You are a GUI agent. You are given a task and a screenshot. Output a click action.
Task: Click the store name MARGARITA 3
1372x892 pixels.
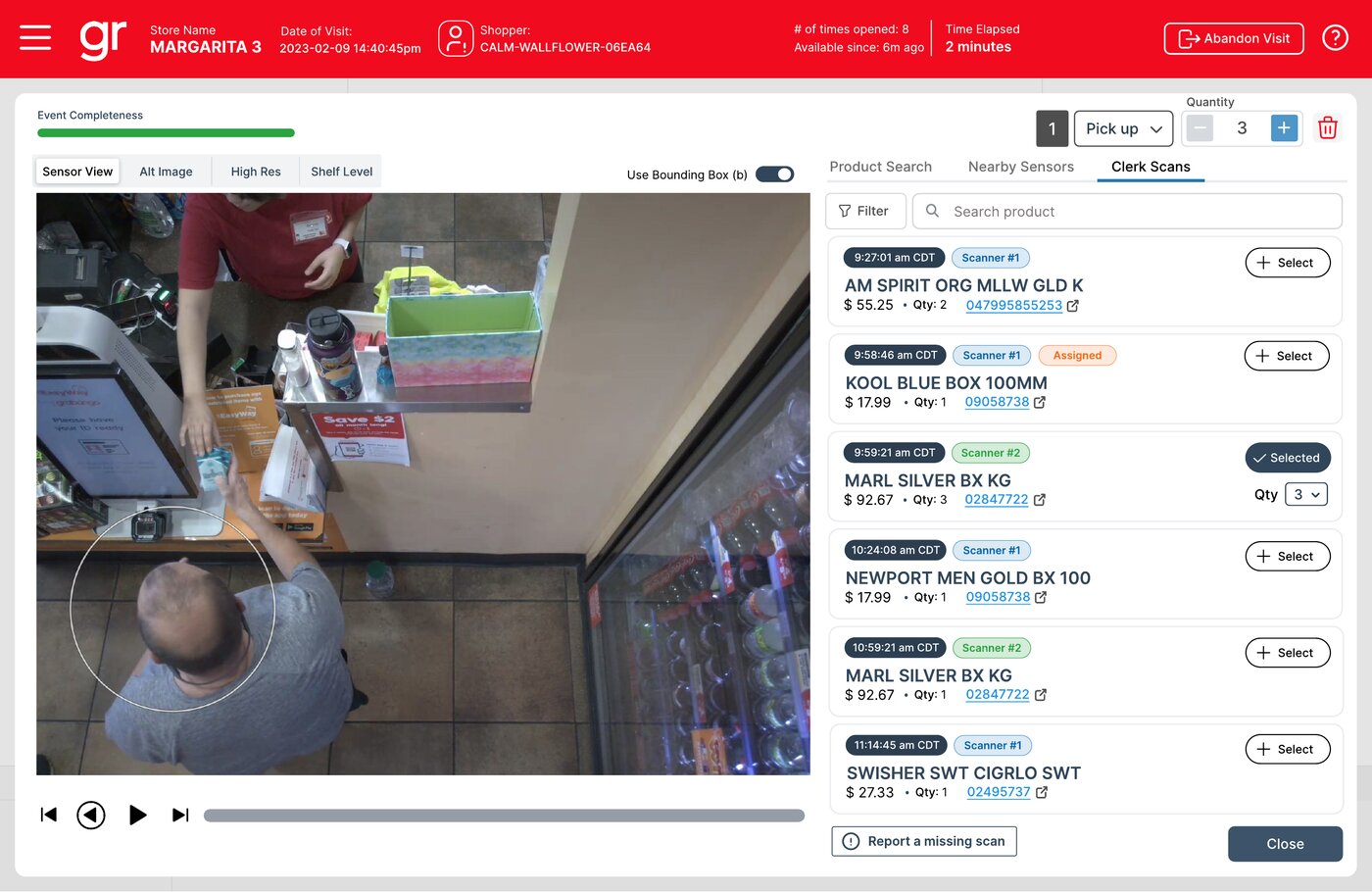[206, 47]
